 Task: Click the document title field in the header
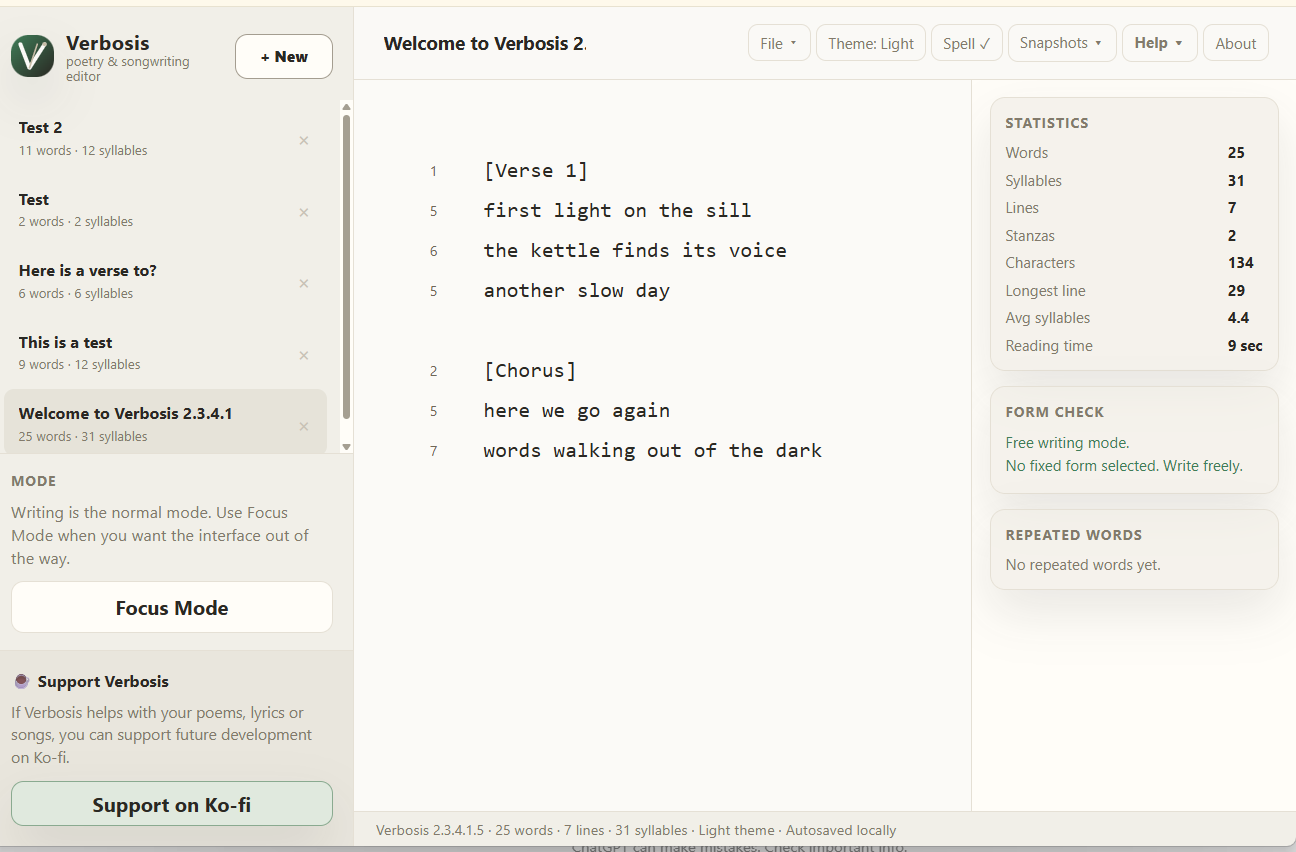[x=486, y=43]
